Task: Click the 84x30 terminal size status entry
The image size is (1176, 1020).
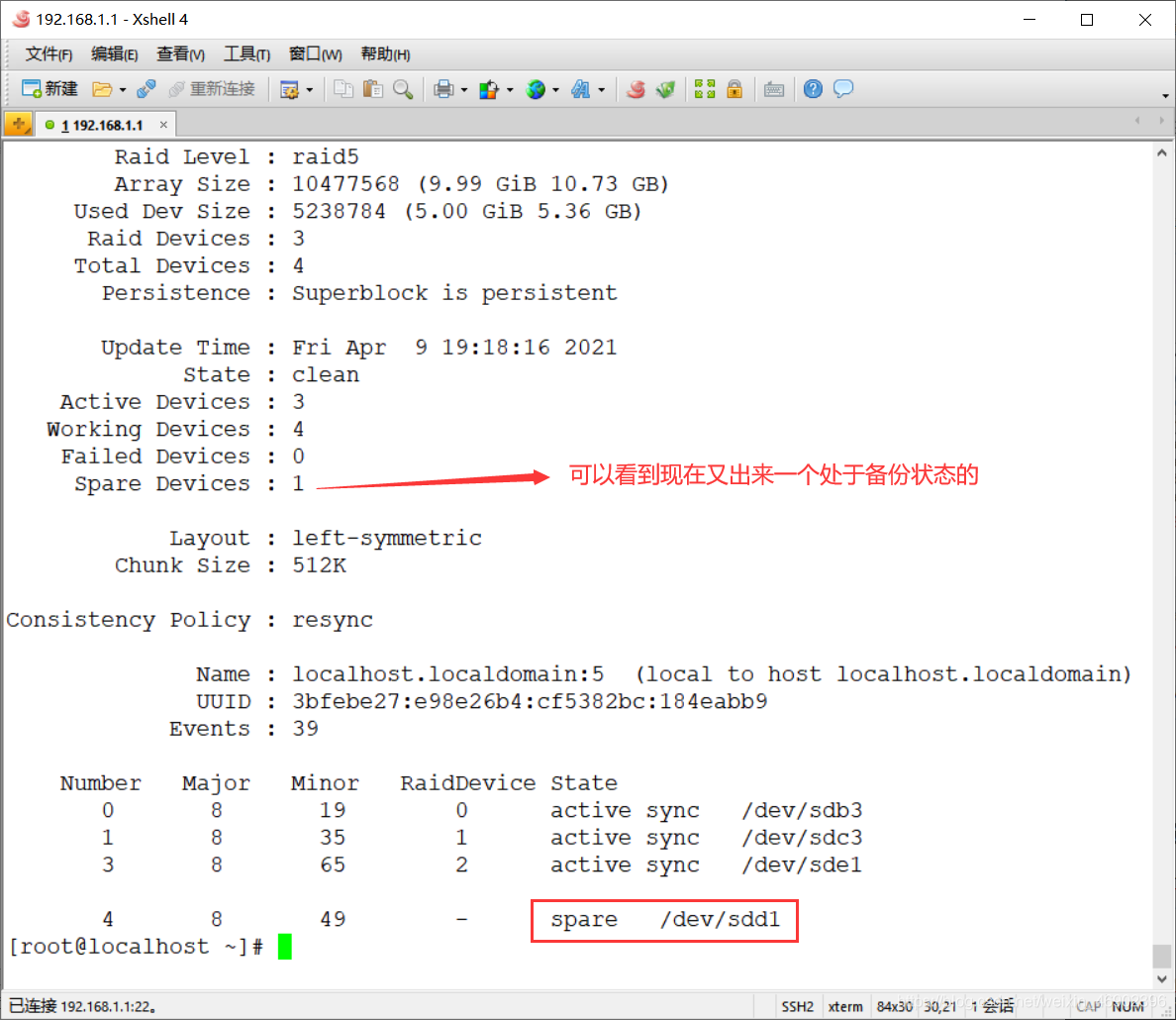Action: [895, 1006]
